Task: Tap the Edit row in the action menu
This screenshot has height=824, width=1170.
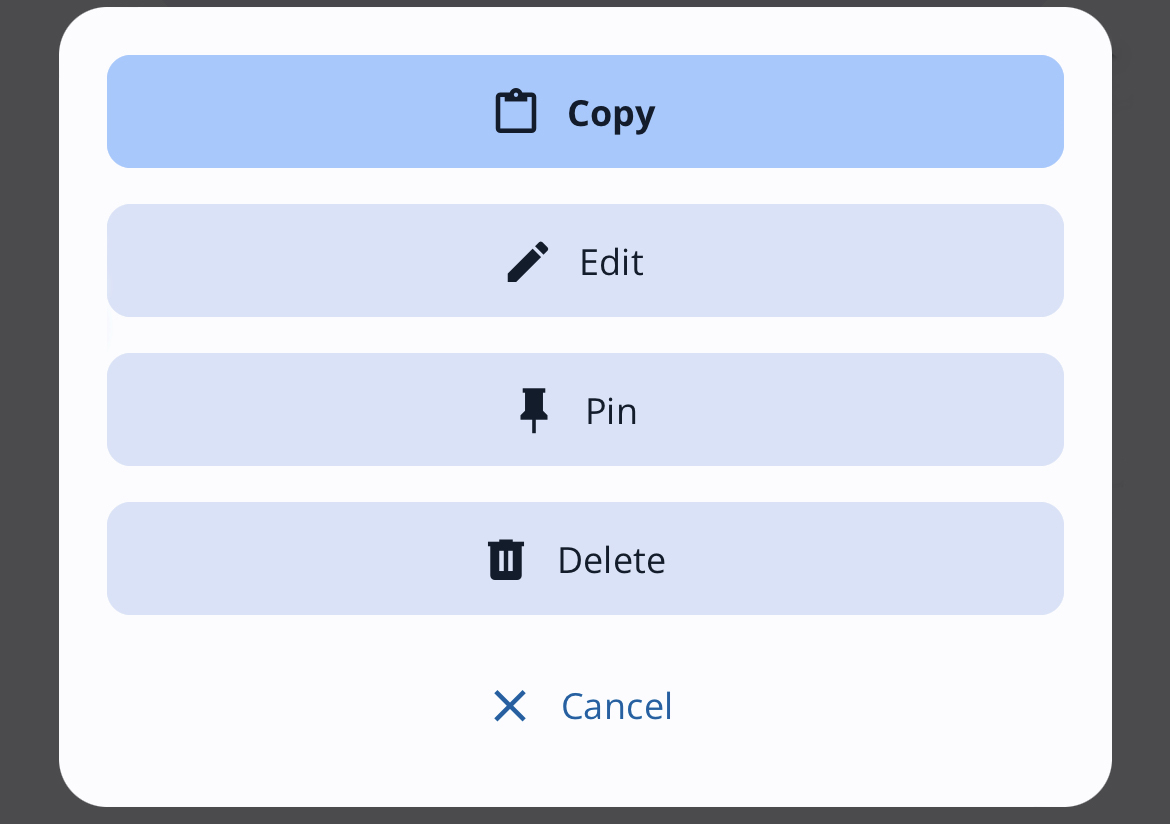Action: (x=585, y=260)
